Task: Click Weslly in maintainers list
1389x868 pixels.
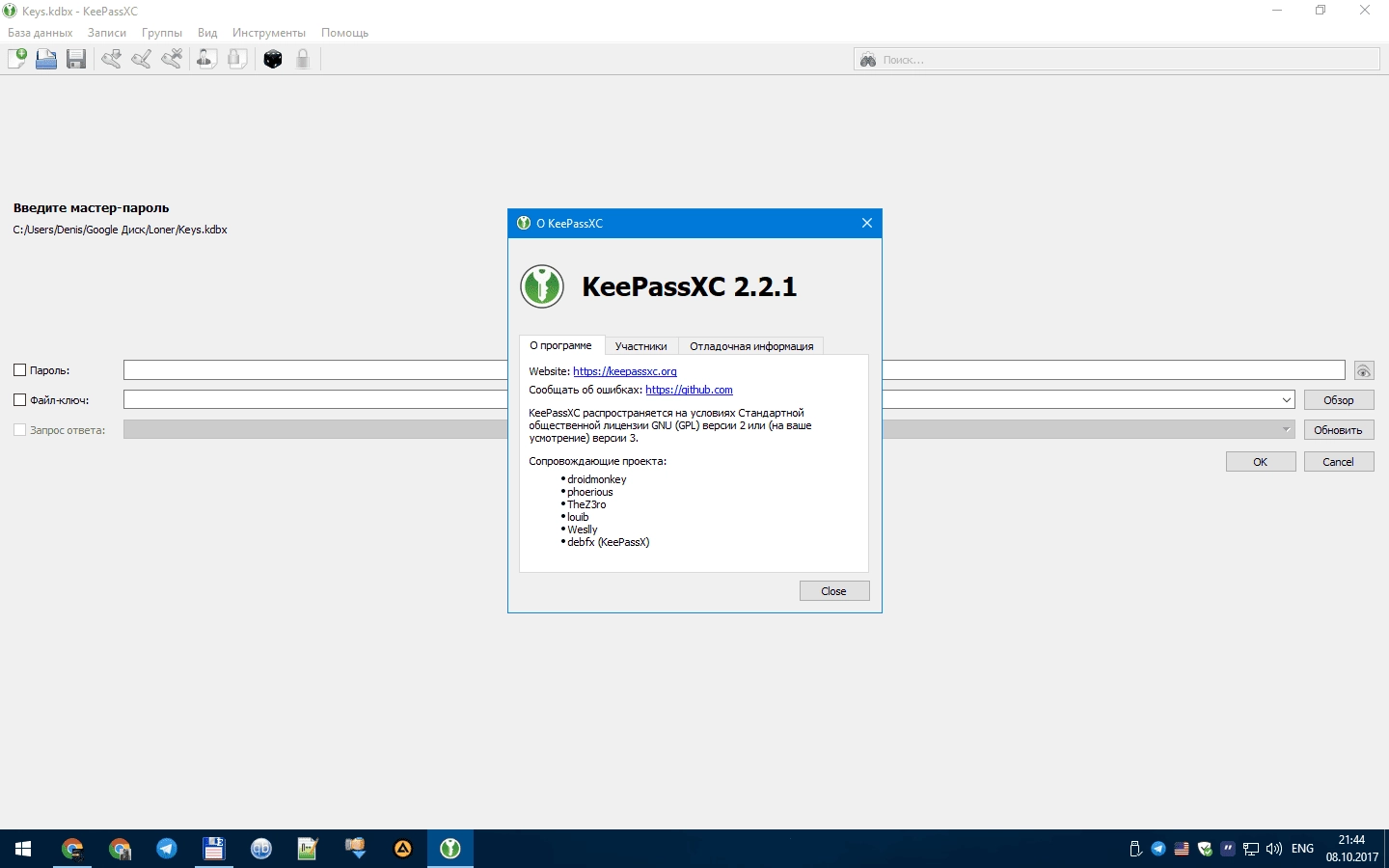Action: [x=583, y=529]
